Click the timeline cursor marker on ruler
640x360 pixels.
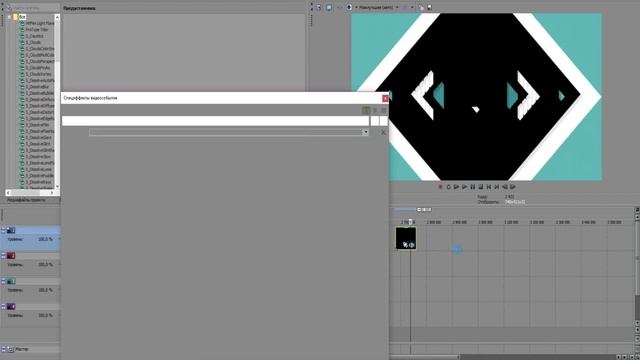pos(411,222)
